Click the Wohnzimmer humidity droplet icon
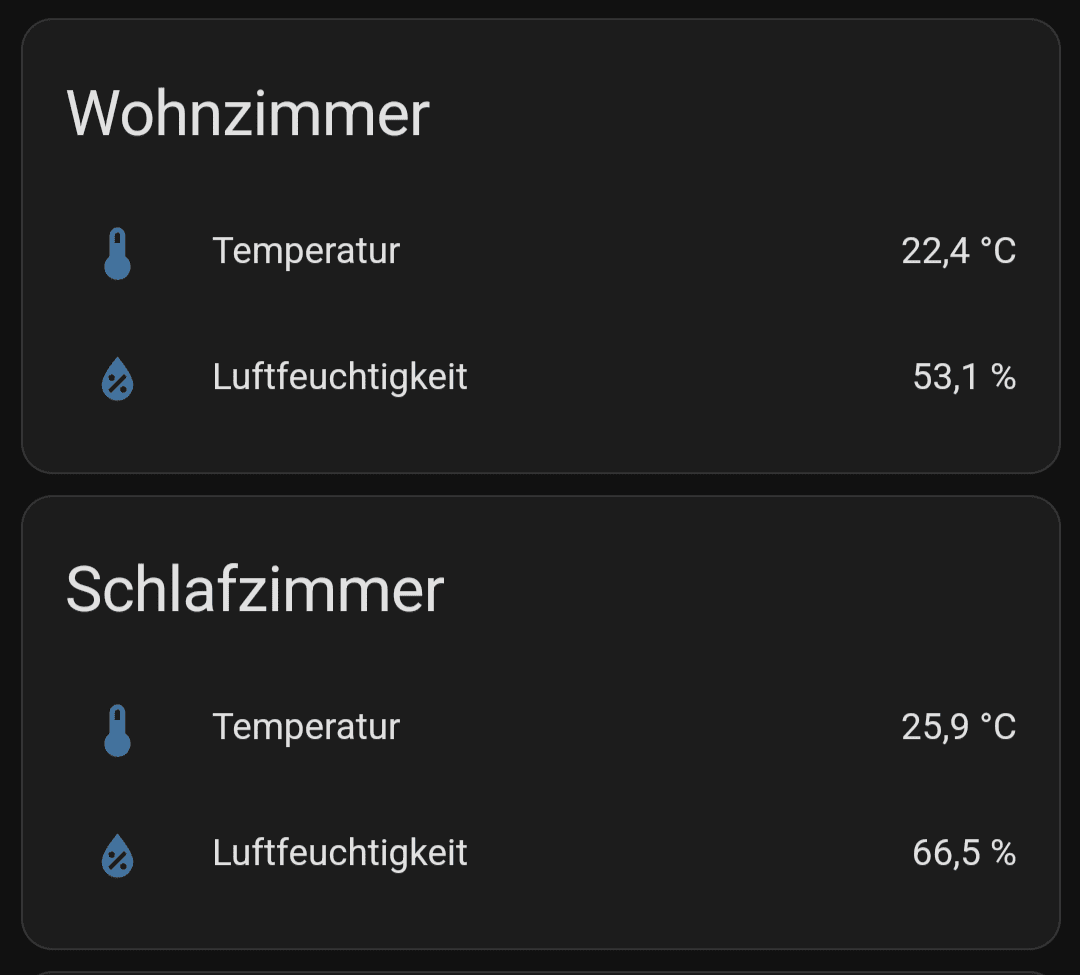 click(x=118, y=380)
